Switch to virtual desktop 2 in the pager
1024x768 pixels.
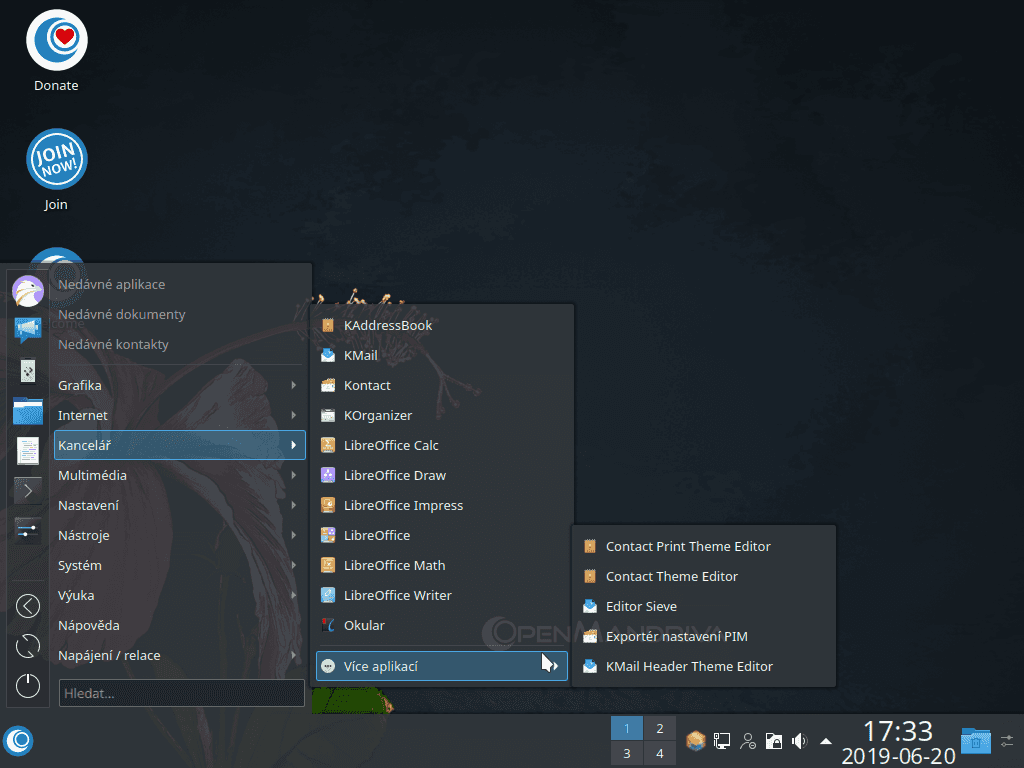(659, 728)
